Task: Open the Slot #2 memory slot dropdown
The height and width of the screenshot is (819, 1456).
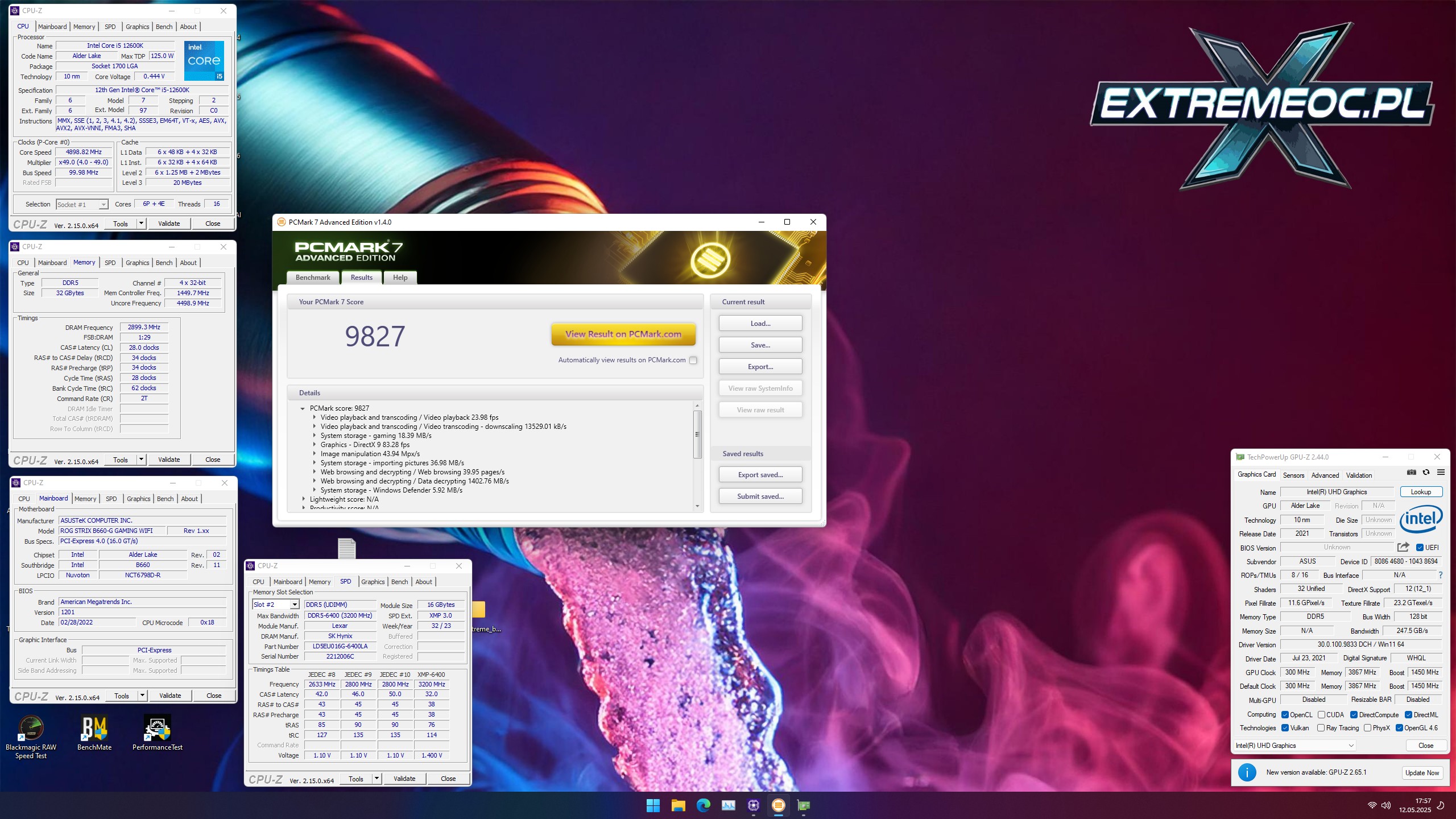Action: click(276, 605)
